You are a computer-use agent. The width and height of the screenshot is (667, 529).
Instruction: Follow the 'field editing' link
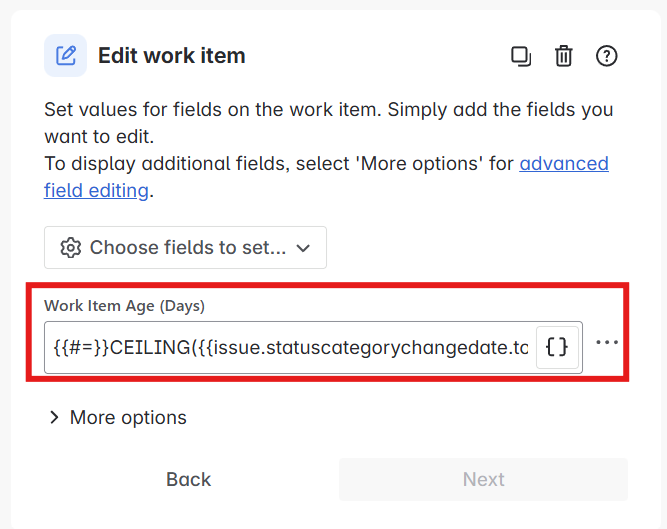coord(96,191)
